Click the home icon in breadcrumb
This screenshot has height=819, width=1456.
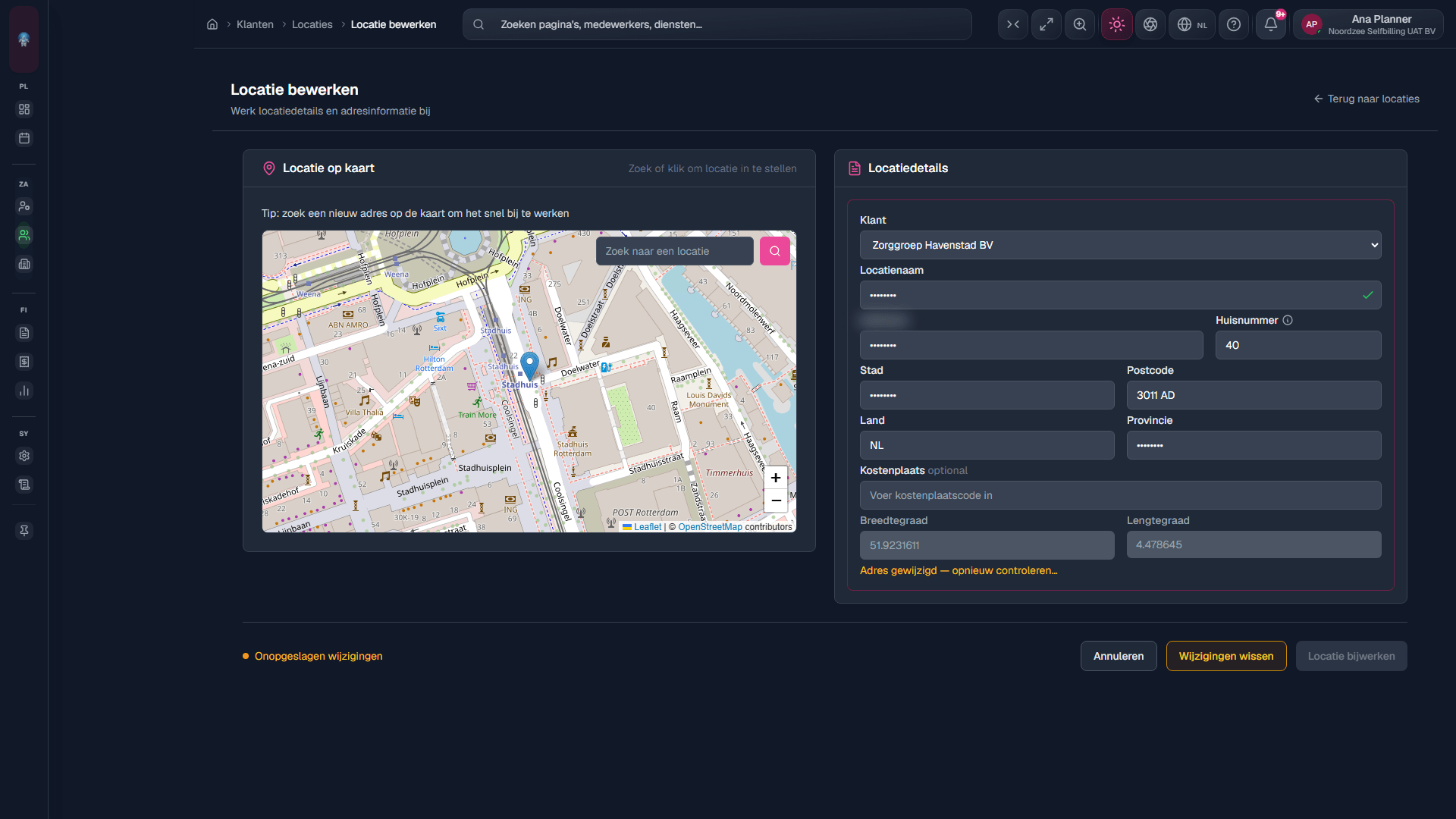(212, 24)
